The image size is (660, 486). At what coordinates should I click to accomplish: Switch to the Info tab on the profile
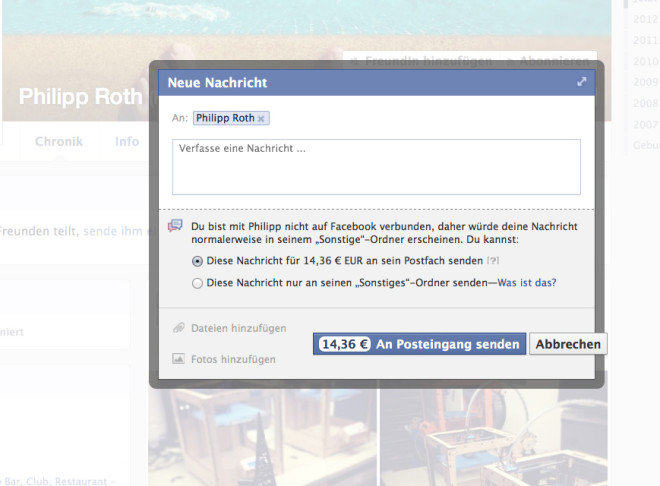point(127,141)
